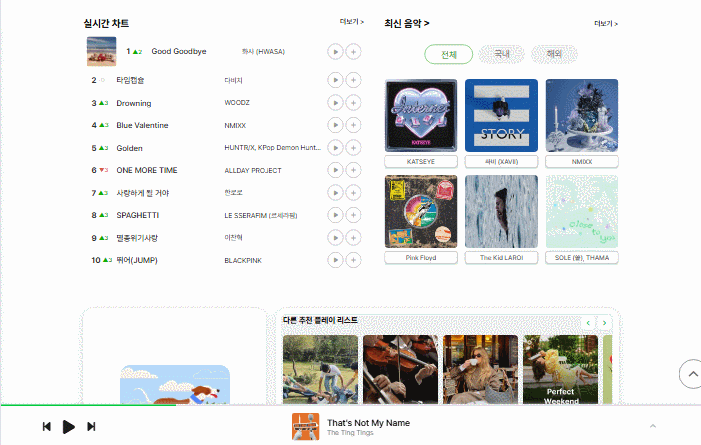Add Golden track using the plus icon
Viewport: 701px width, 445px height.
[x=353, y=148]
